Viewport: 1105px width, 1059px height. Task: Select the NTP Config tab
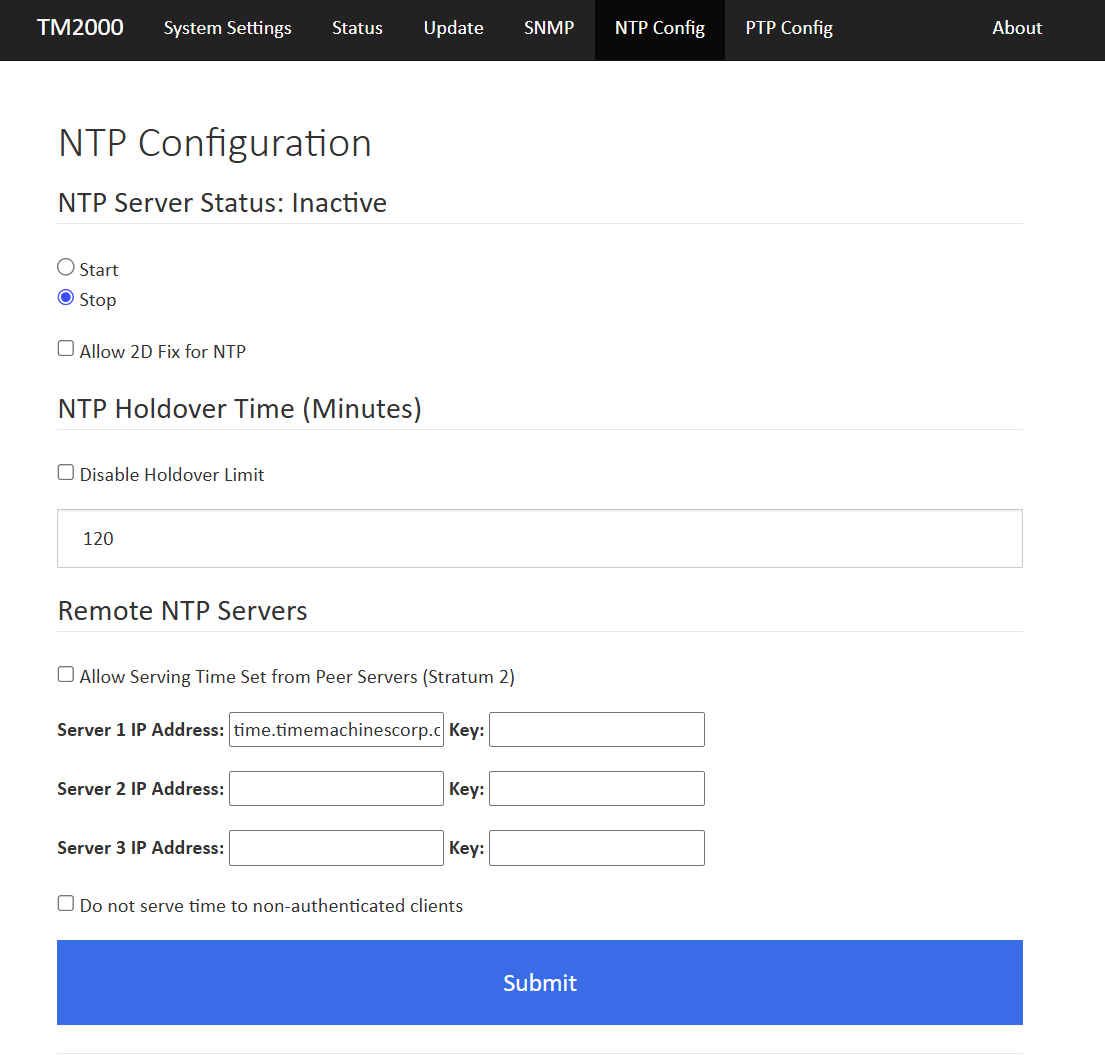tap(660, 28)
